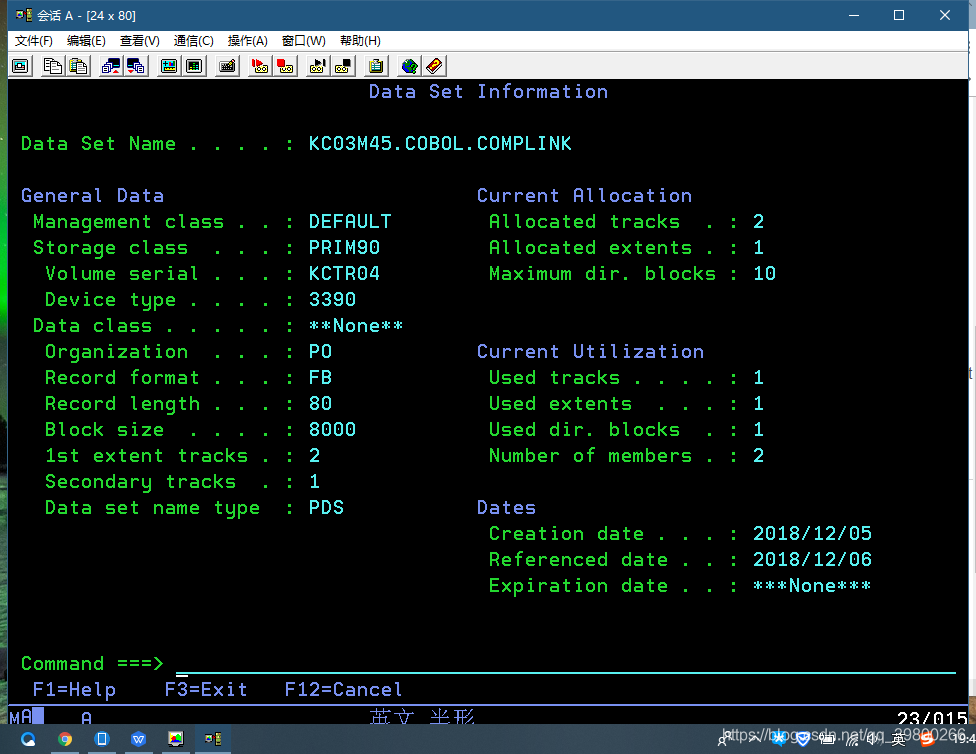Viewport: 976px width, 754px height.
Task: Click the Record length value 80
Action: click(321, 403)
